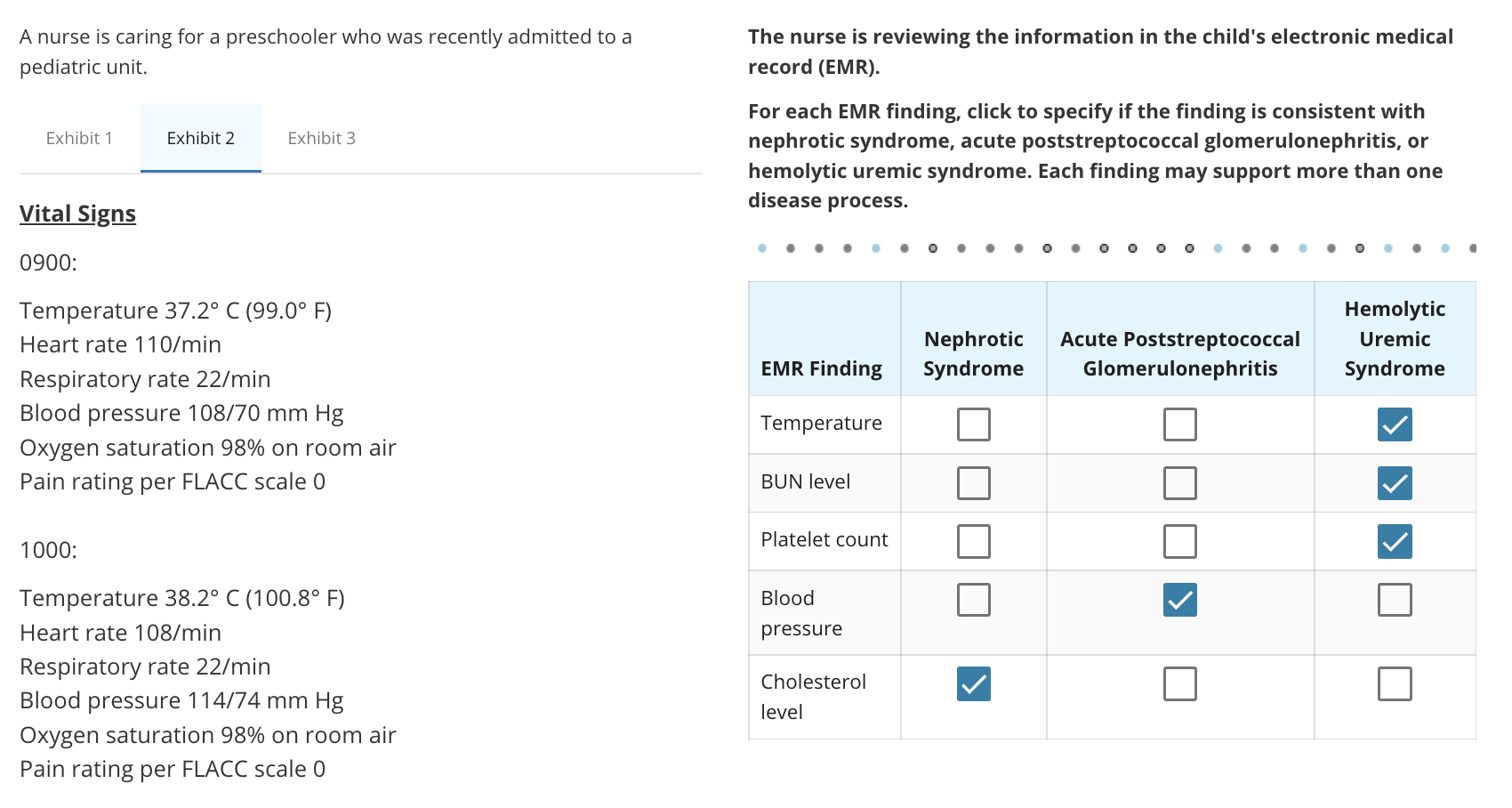The width and height of the screenshot is (1512, 808).
Task: Check Hemolytic Uremic Syndrome for Cholesterol level
Action: (1395, 683)
